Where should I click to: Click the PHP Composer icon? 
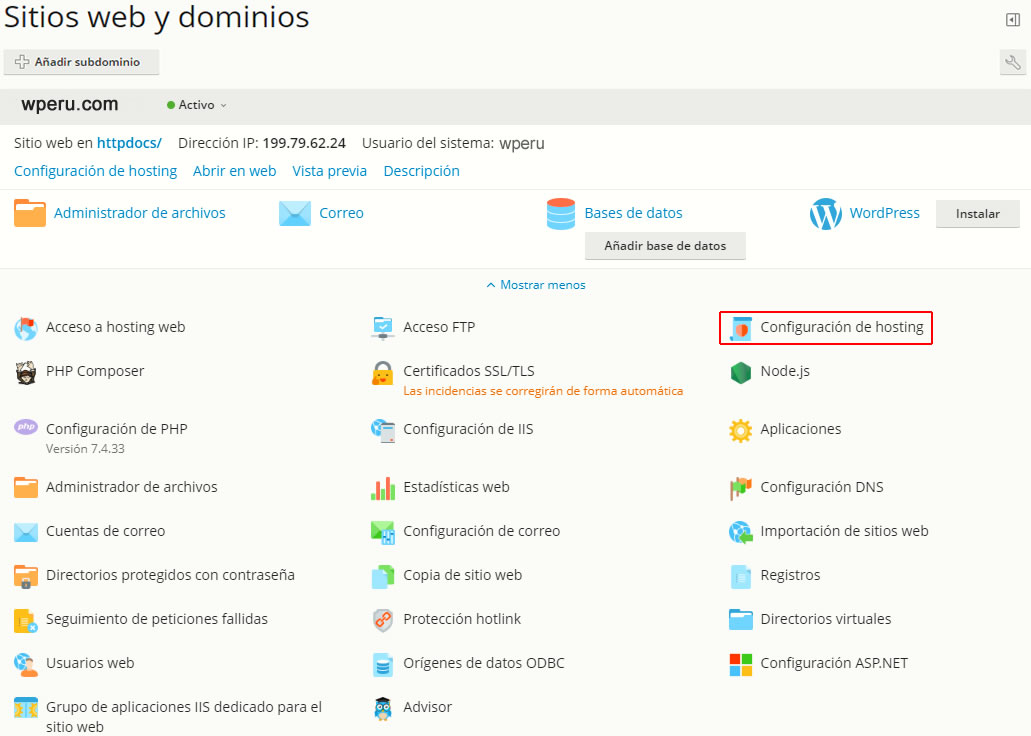[x=26, y=372]
